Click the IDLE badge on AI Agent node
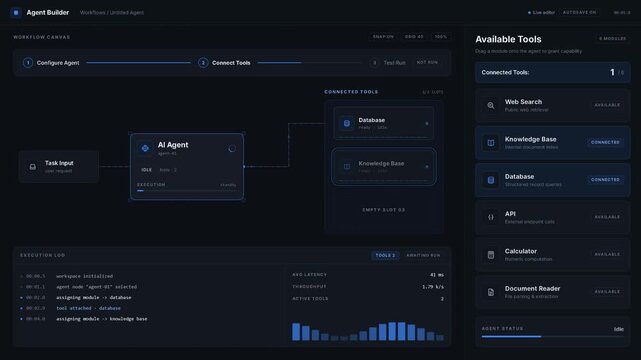 point(146,170)
